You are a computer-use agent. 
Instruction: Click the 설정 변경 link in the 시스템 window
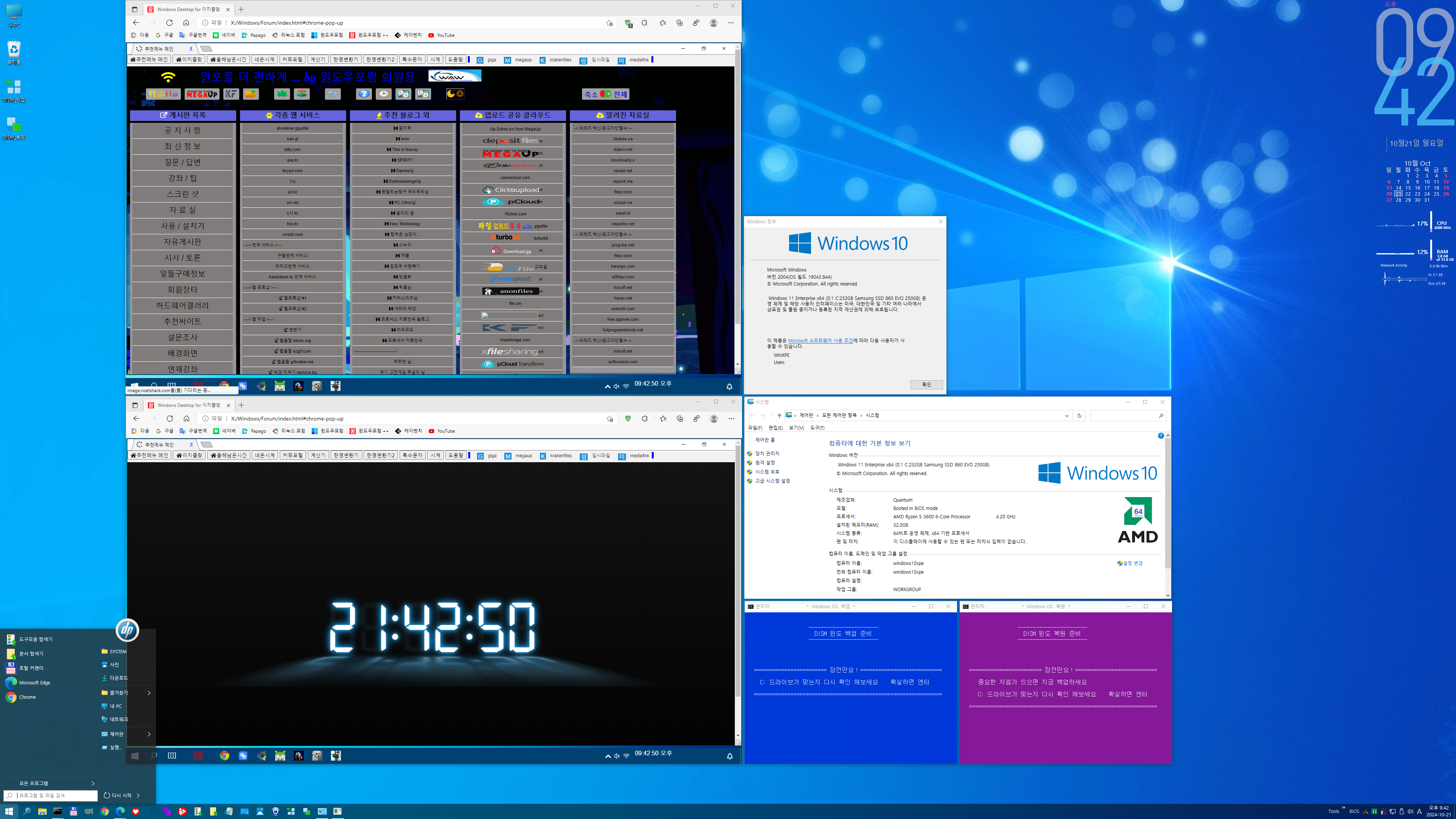coord(1132,563)
